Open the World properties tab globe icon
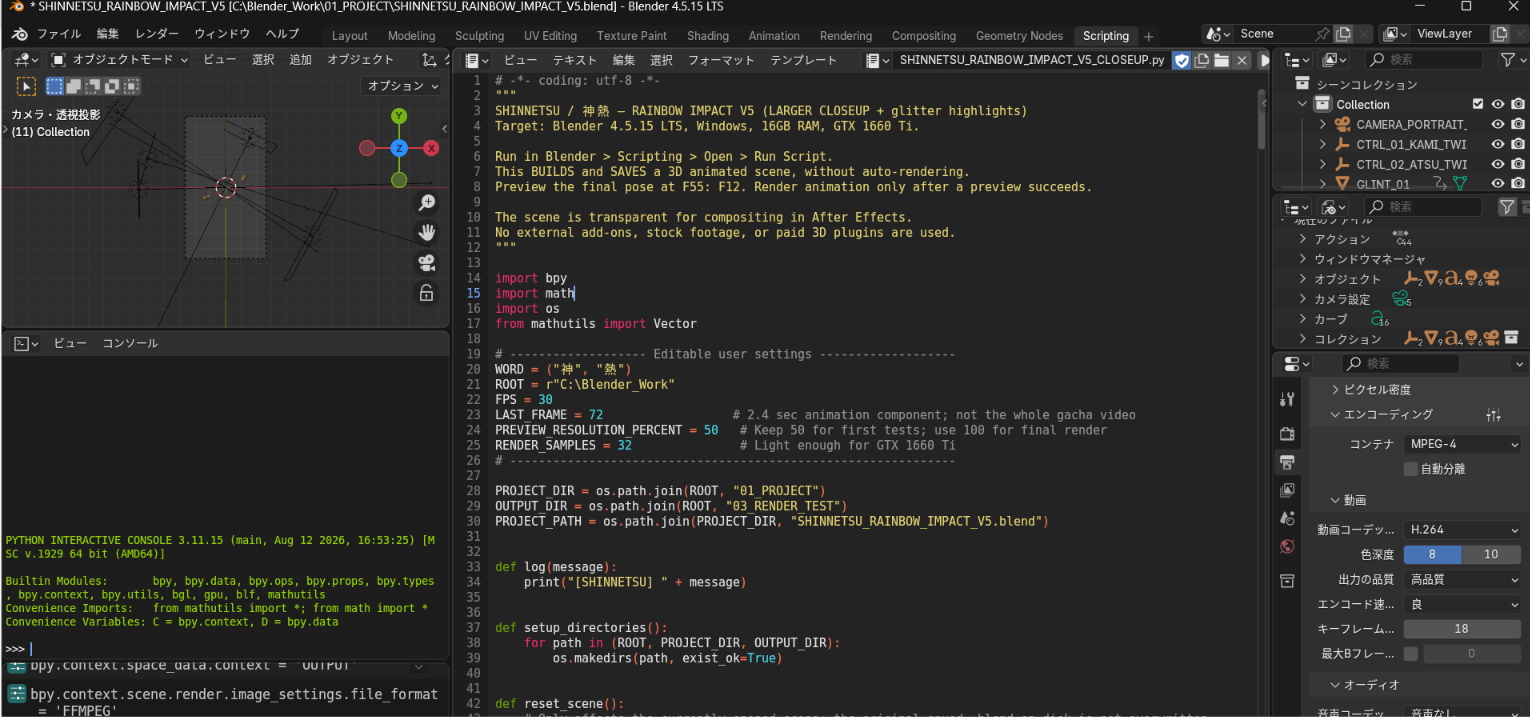 (x=1287, y=546)
